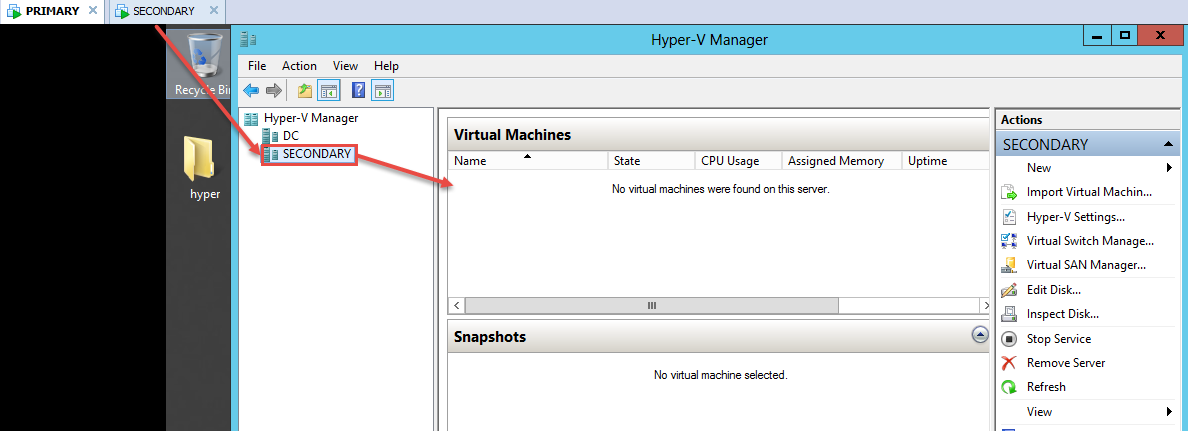The height and width of the screenshot is (431, 1188).
Task: Collapse the Snapshots pane chevron
Action: [980, 336]
